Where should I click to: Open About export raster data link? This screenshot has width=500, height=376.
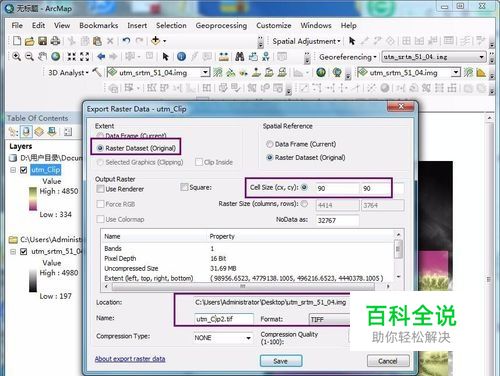click(130, 359)
